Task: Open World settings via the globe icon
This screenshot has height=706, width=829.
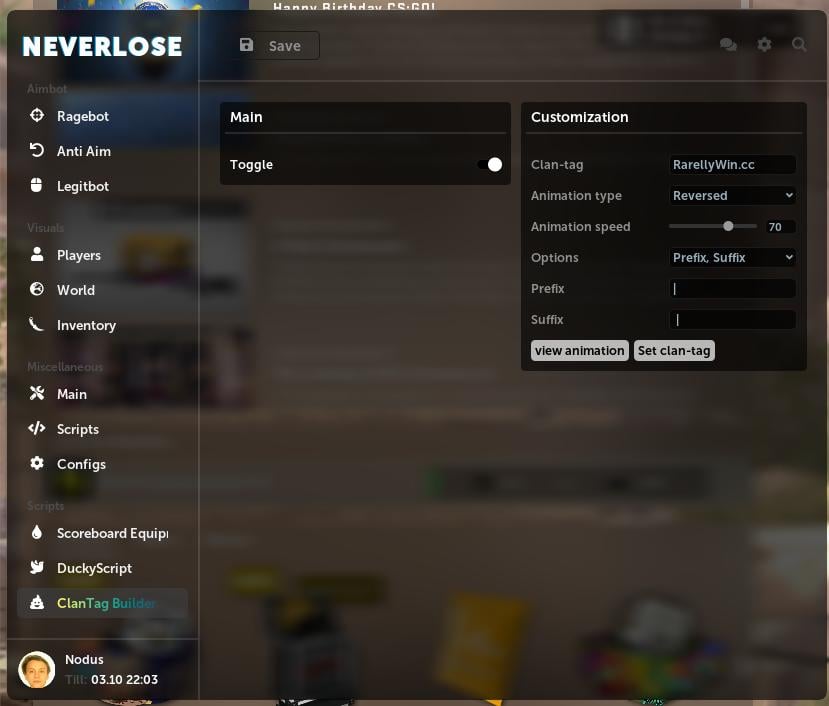Action: click(37, 290)
